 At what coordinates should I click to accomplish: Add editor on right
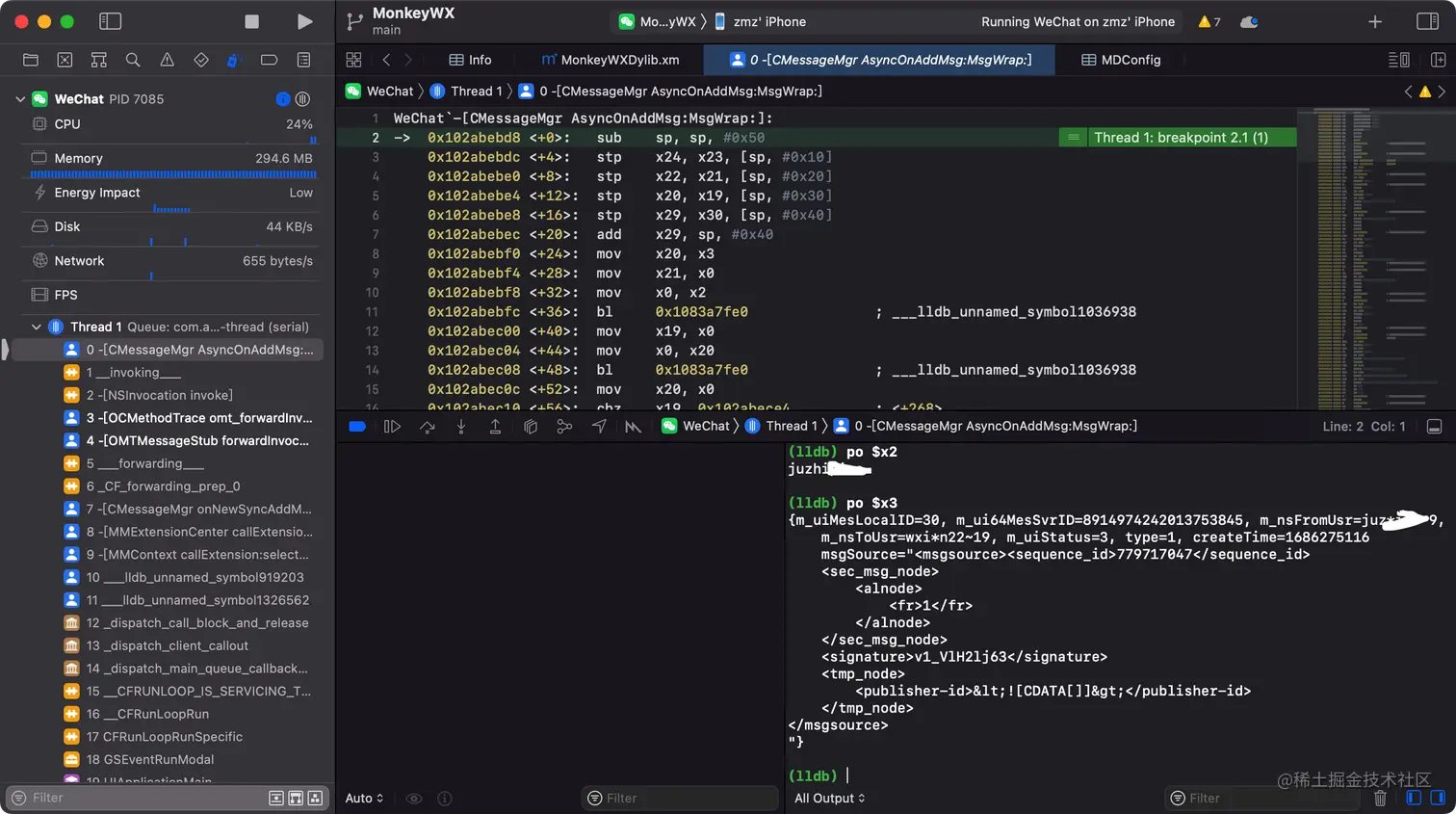pos(1438,60)
